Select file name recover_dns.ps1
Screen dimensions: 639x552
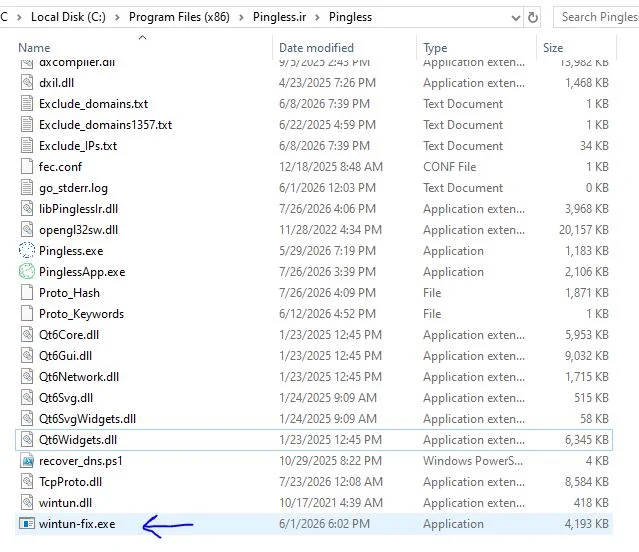81,461
